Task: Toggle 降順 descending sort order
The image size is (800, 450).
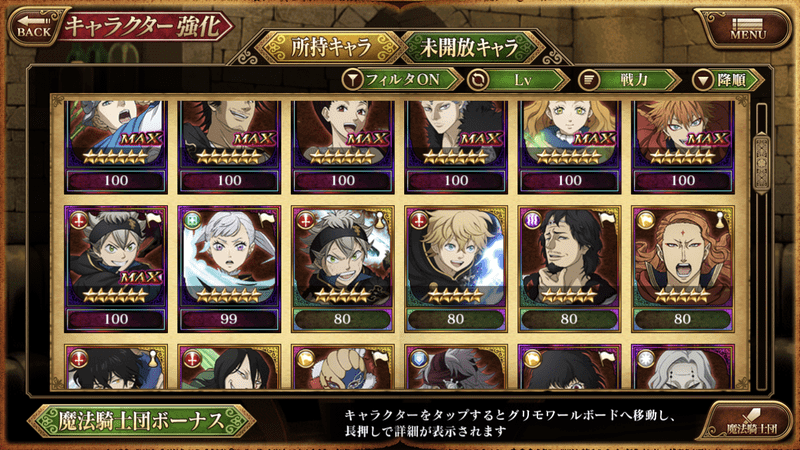Action: 728,80
